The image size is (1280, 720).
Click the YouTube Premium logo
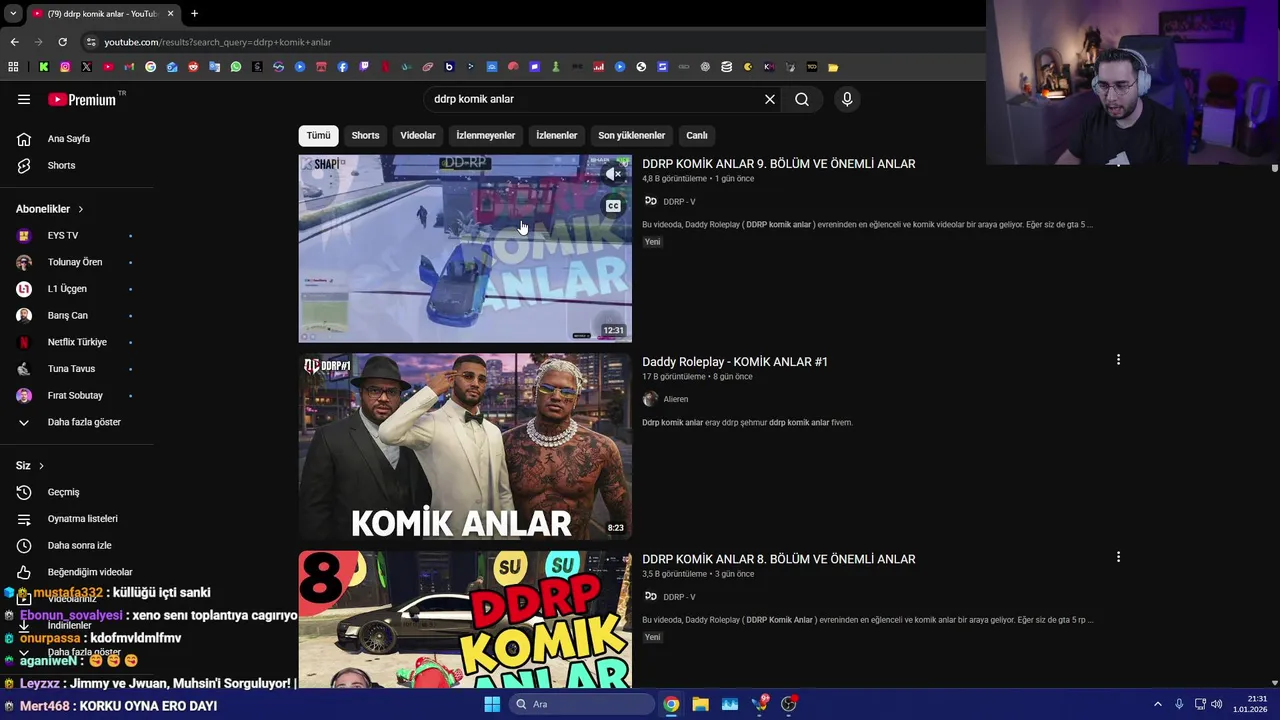point(82,99)
